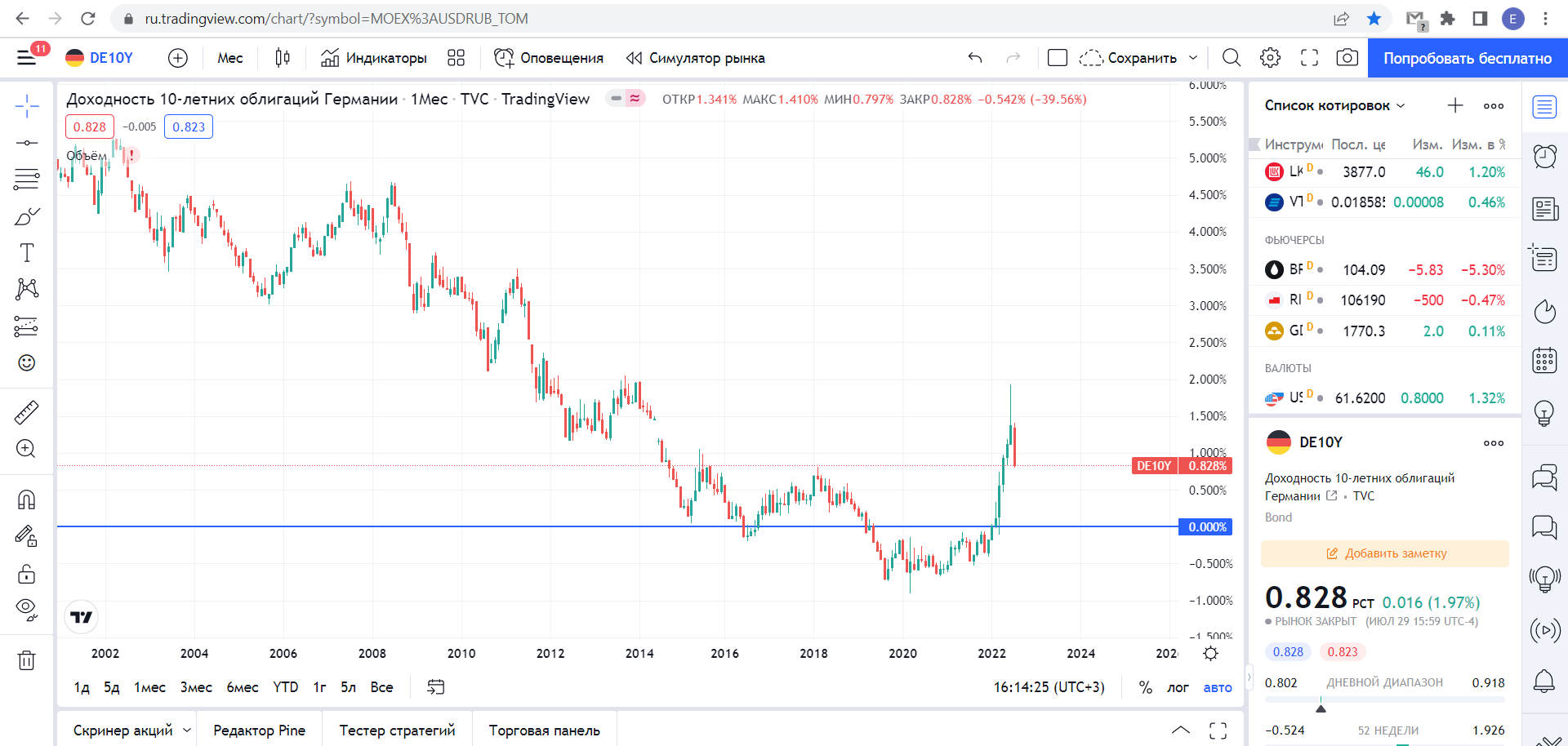Click Попробовать бесплатно button
The width and height of the screenshot is (1568, 746).
coord(1468,58)
